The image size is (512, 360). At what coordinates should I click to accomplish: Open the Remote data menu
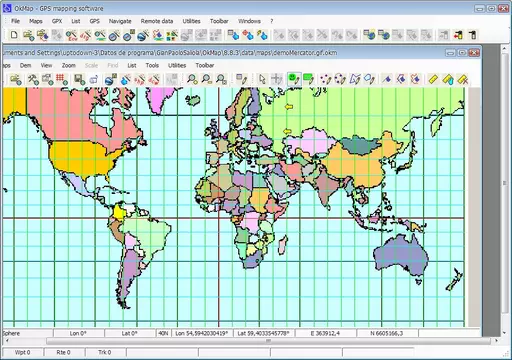click(157, 21)
